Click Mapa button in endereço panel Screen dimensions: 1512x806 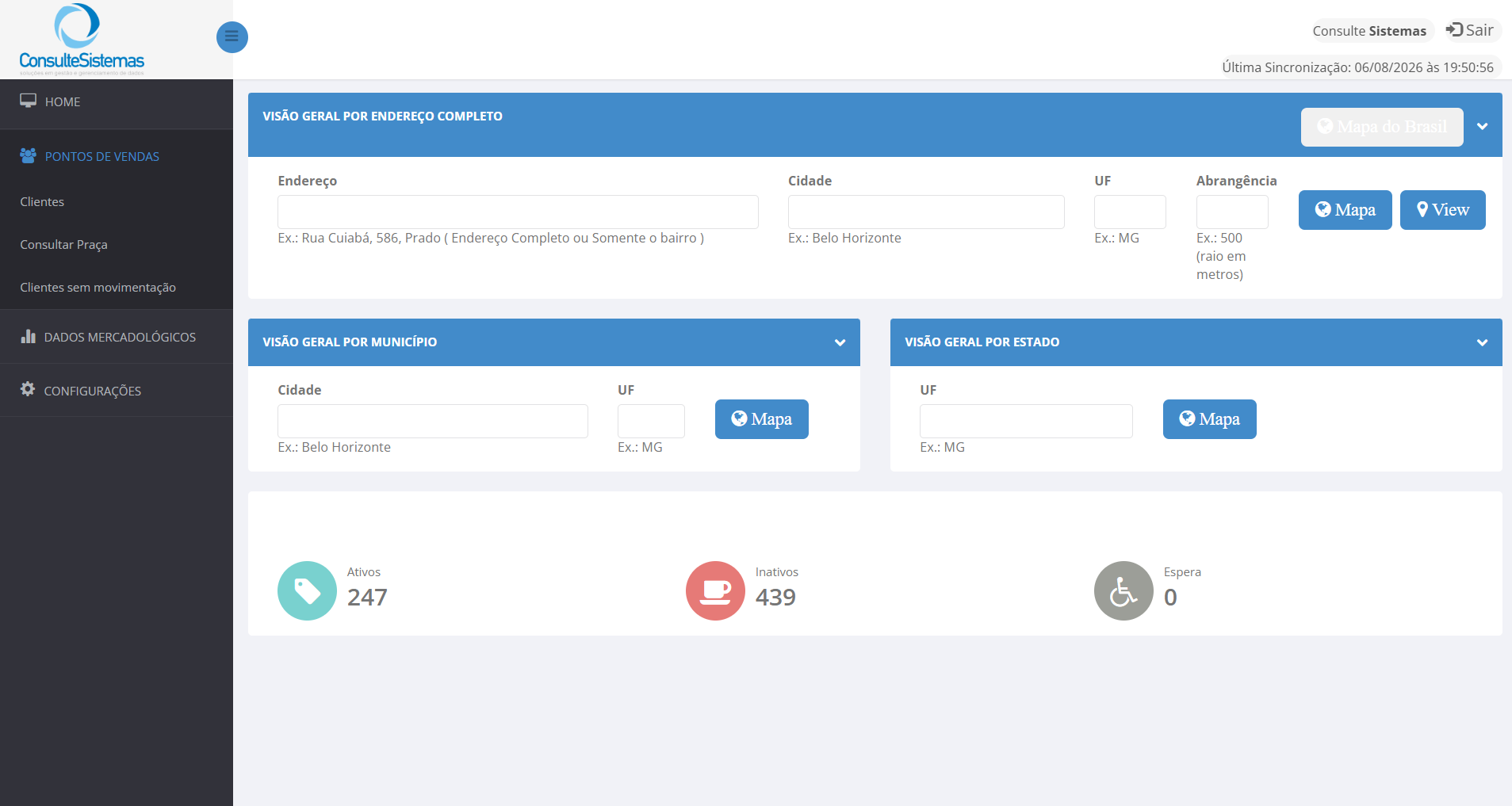[x=1345, y=210]
